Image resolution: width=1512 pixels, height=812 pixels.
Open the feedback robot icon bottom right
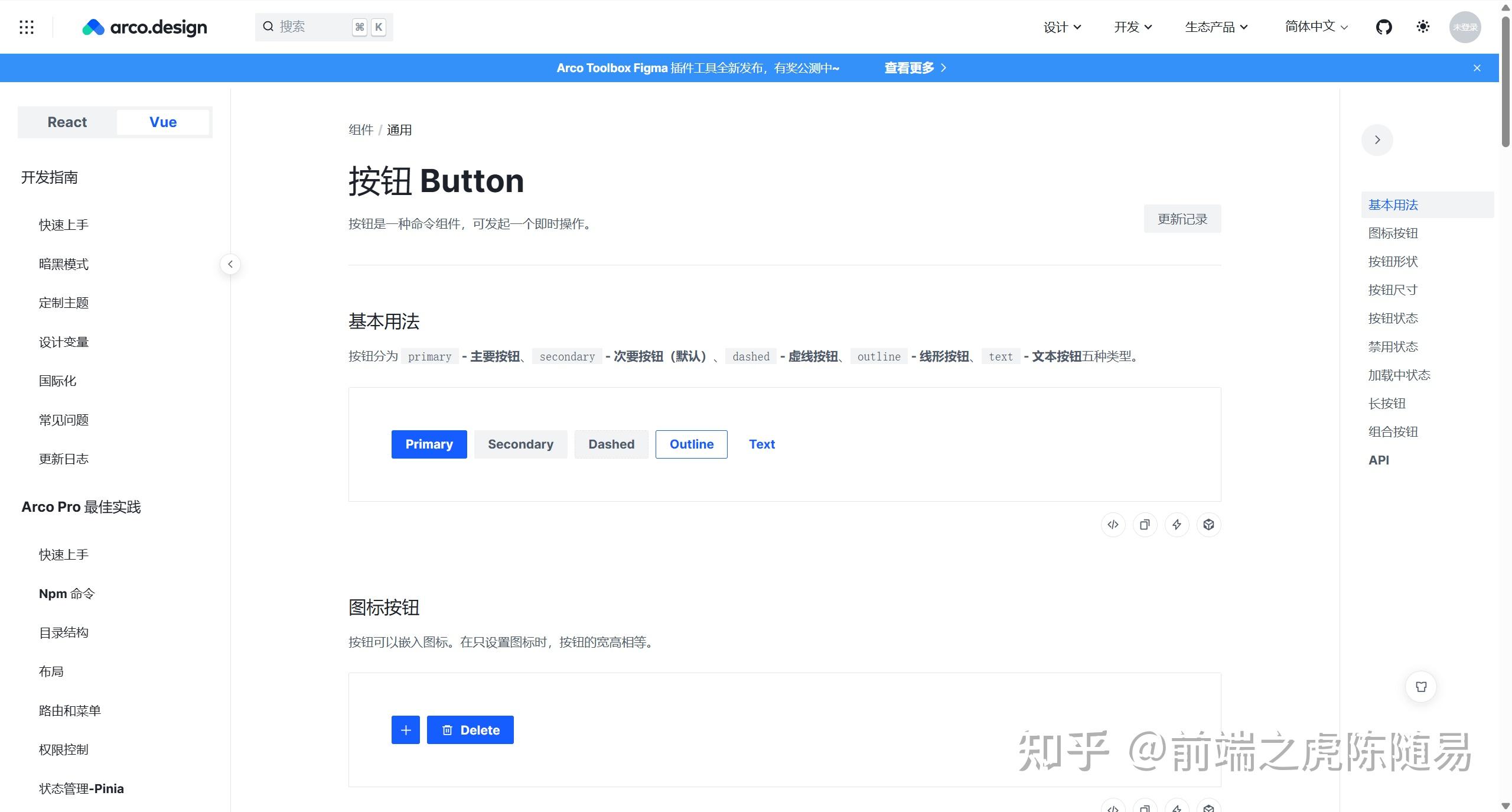pos(1422,687)
